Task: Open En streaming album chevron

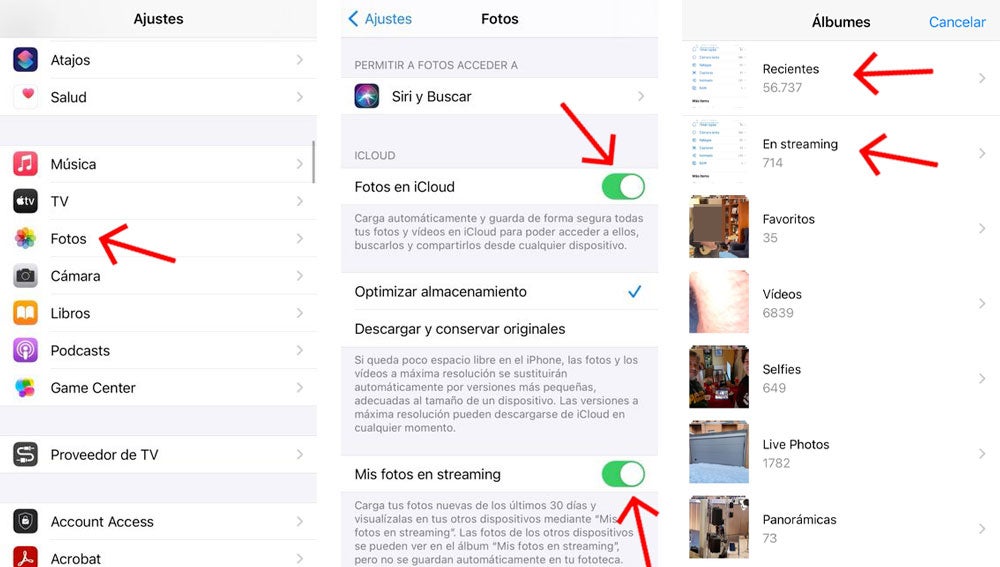Action: pos(982,153)
